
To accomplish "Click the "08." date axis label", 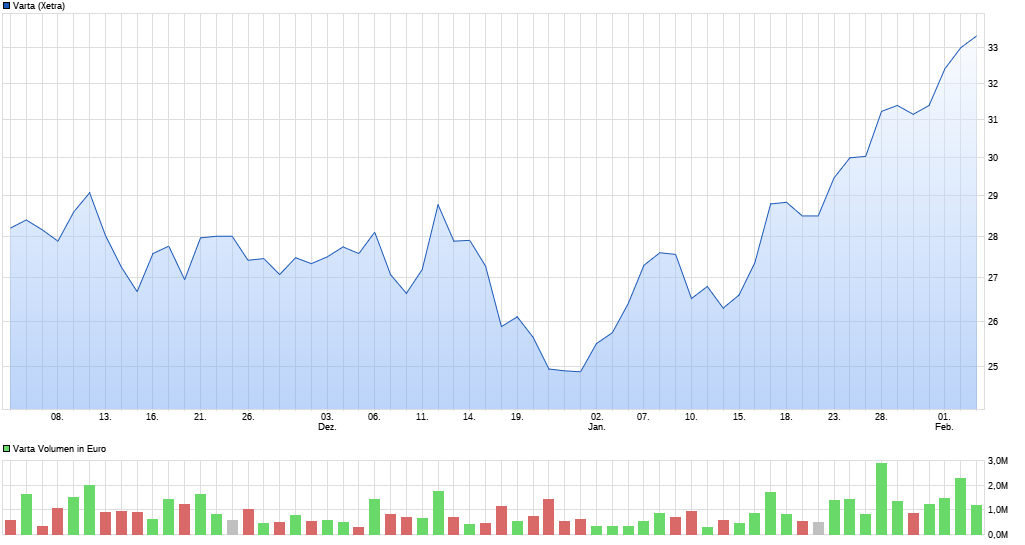I will pos(58,416).
